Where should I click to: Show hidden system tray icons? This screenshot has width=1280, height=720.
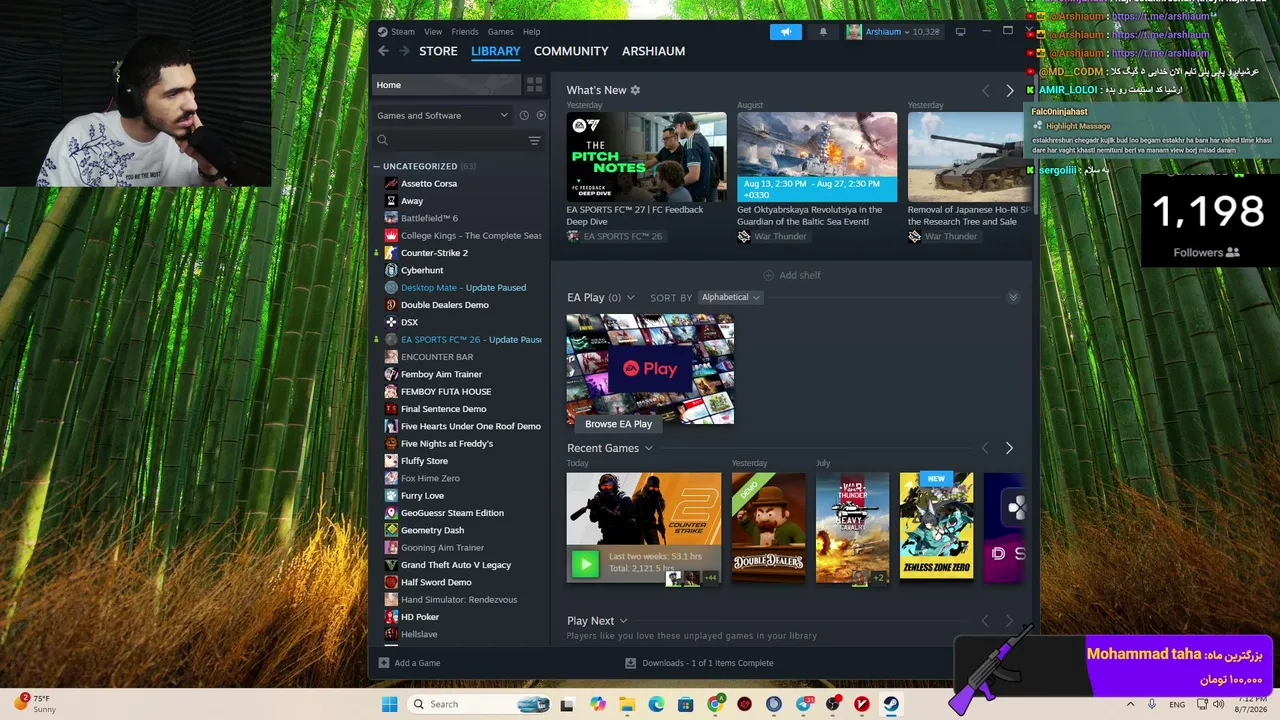pyautogui.click(x=1131, y=704)
